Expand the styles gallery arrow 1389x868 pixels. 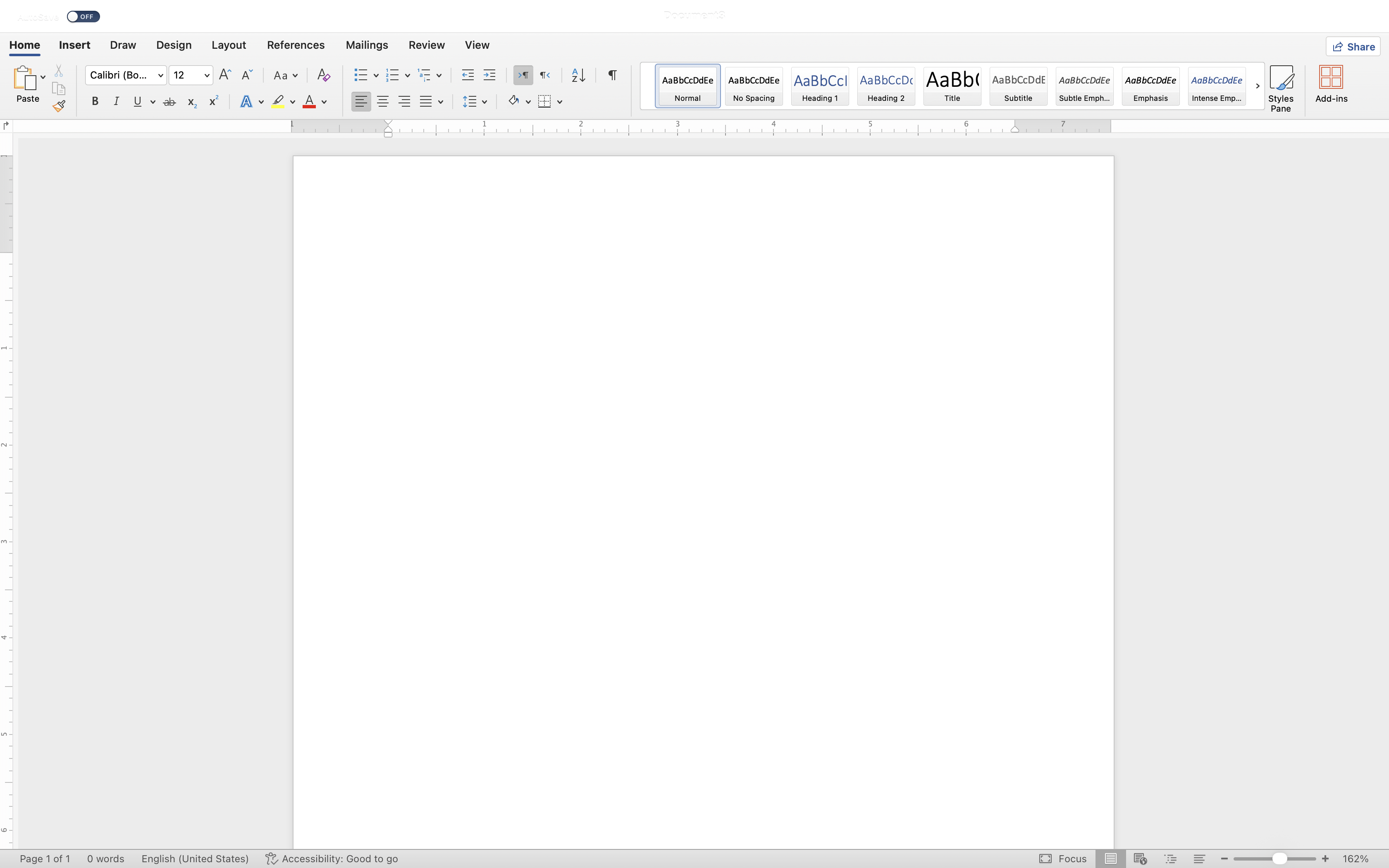pyautogui.click(x=1257, y=86)
